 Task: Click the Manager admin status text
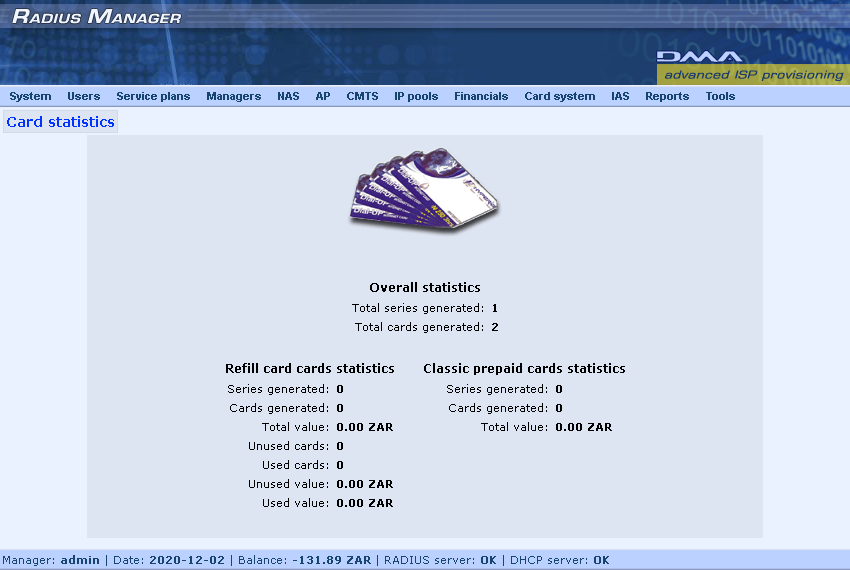click(x=51, y=560)
